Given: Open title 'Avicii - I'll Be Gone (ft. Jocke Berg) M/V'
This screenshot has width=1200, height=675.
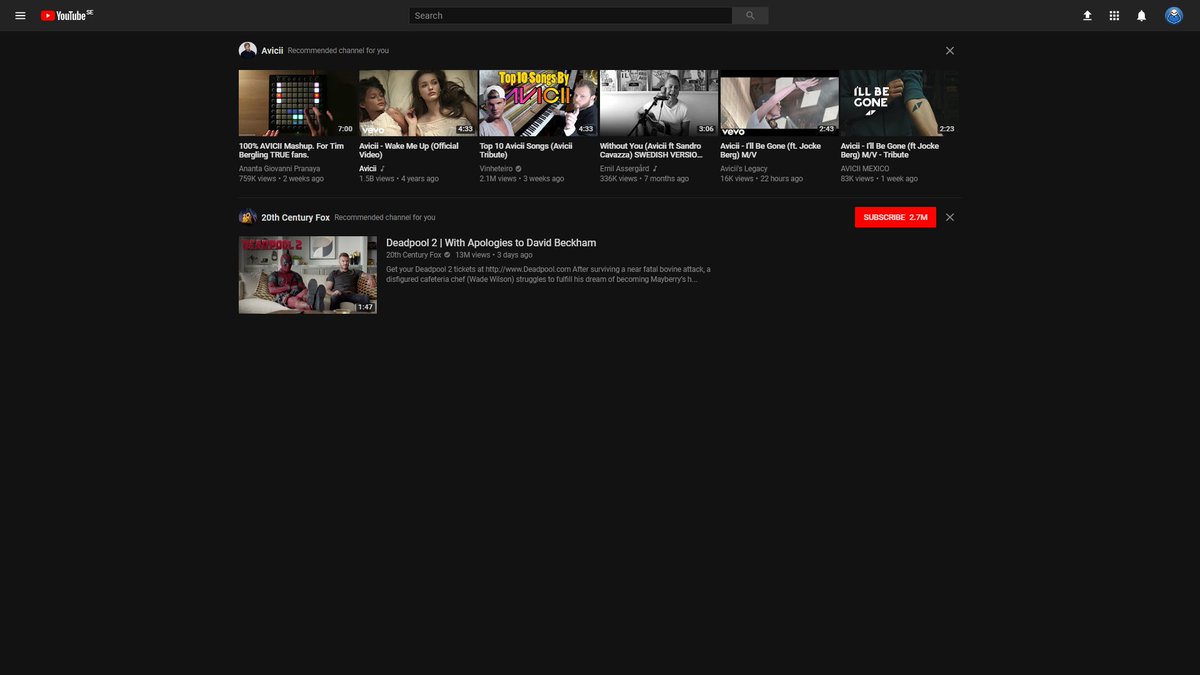Looking at the screenshot, I should click(x=771, y=150).
